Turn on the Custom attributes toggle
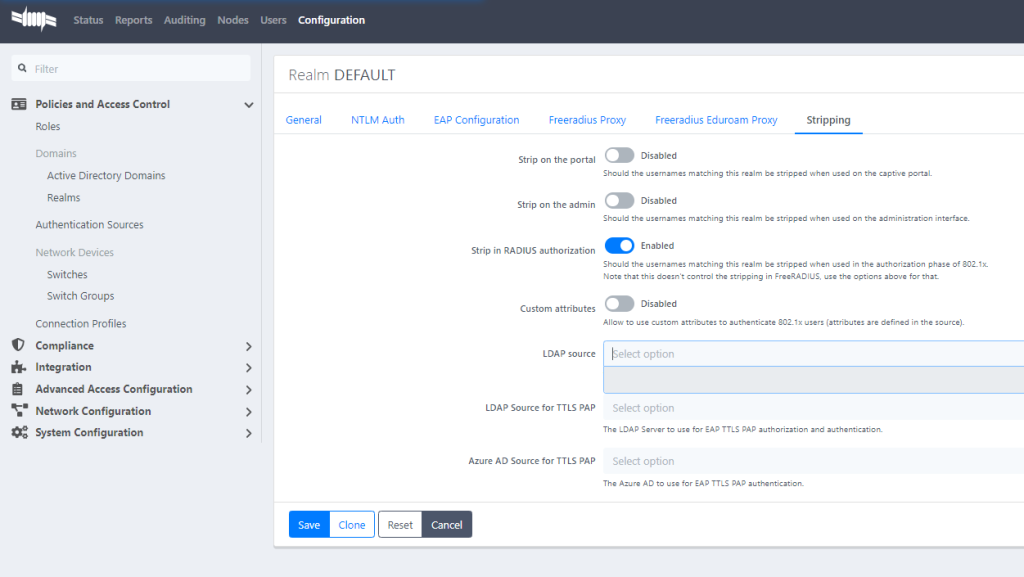 pos(619,304)
